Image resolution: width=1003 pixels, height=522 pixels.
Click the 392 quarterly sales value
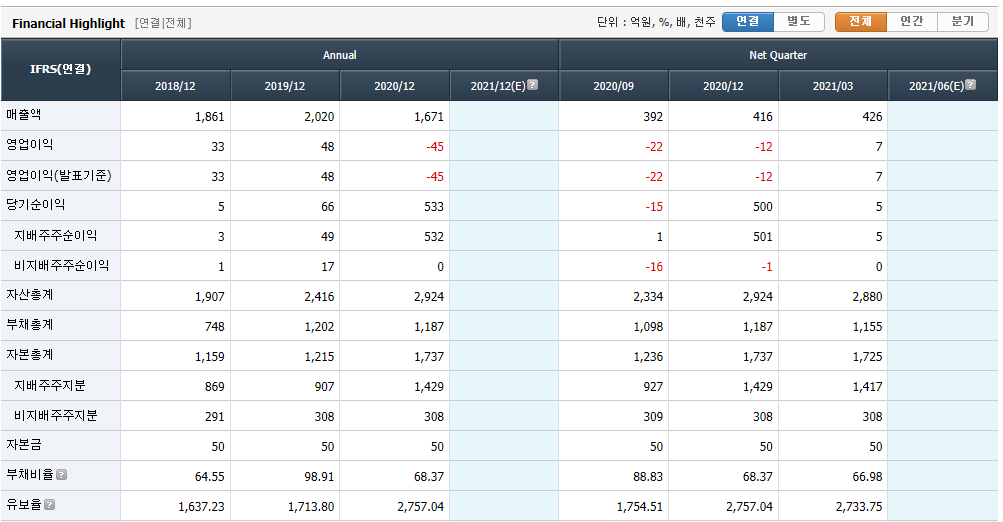click(x=653, y=117)
